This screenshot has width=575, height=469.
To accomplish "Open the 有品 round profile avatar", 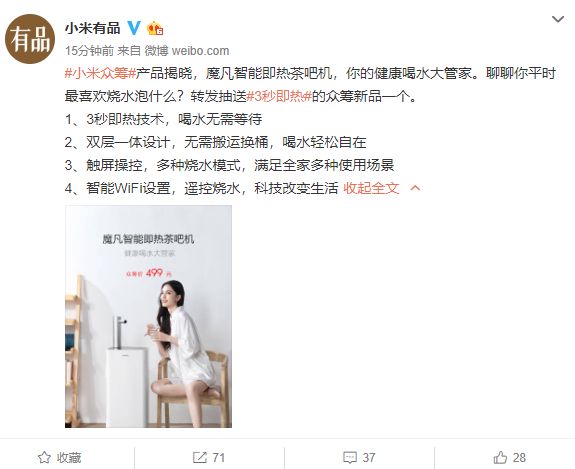I will pyautogui.click(x=30, y=39).
